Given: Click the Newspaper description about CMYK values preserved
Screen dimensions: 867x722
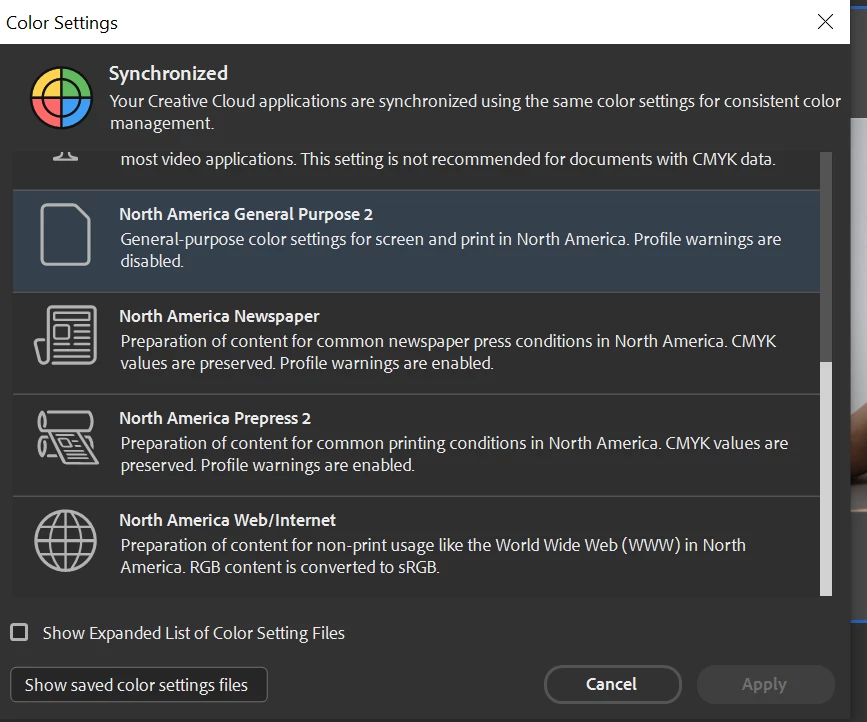Looking at the screenshot, I should pos(448,352).
